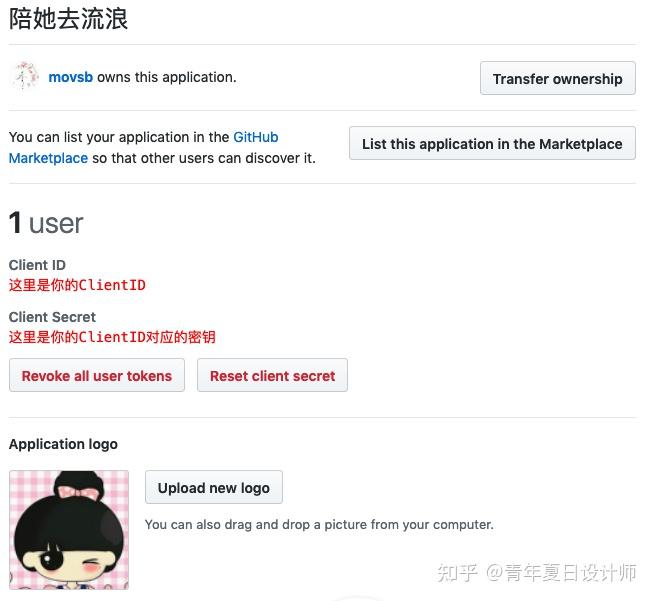The width and height of the screenshot is (653, 601).
Task: Click the Client Secret label
Action: click(x=52, y=317)
